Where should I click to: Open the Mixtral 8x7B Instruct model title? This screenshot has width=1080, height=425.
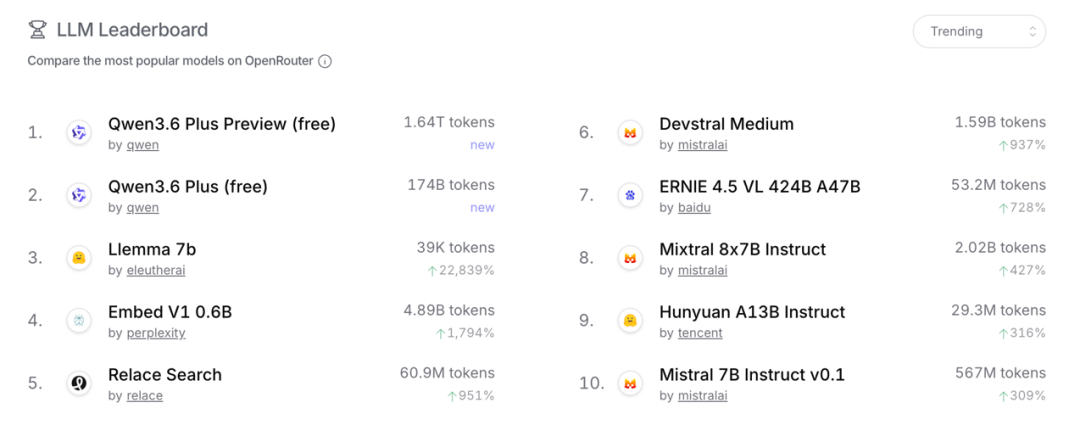pos(742,249)
